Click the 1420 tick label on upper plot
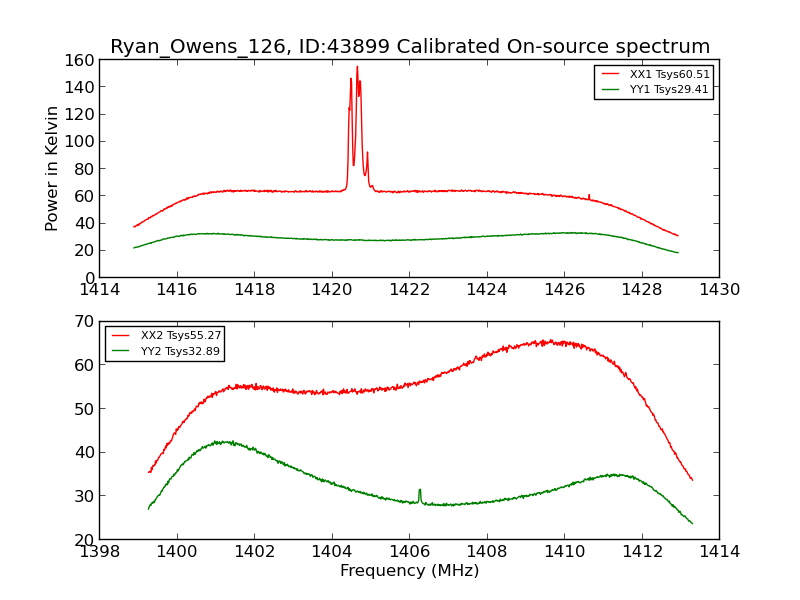Viewport: 800px width, 600px height. (x=332, y=290)
